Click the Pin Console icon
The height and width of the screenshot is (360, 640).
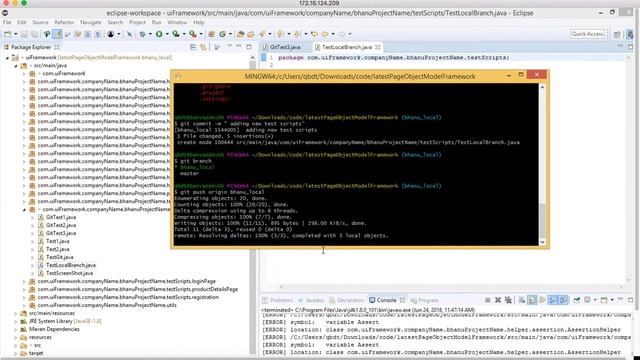point(577,300)
